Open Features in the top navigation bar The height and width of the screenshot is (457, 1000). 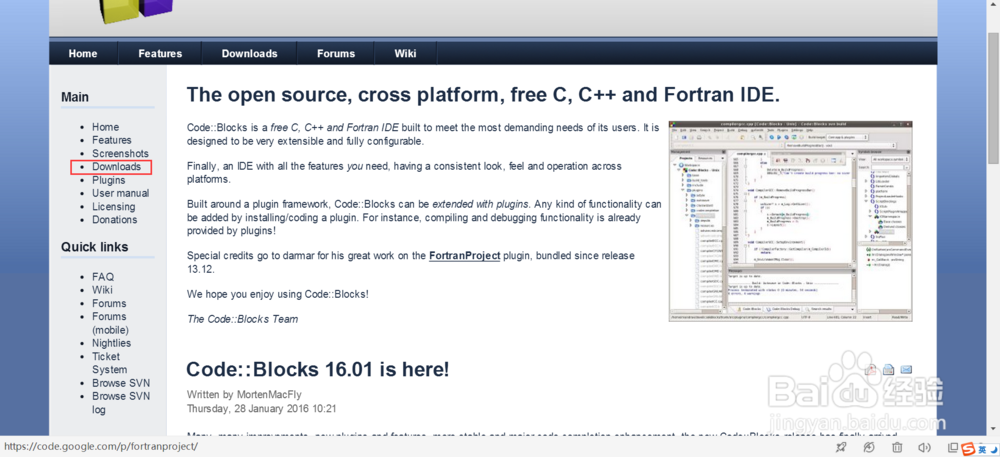click(x=160, y=54)
